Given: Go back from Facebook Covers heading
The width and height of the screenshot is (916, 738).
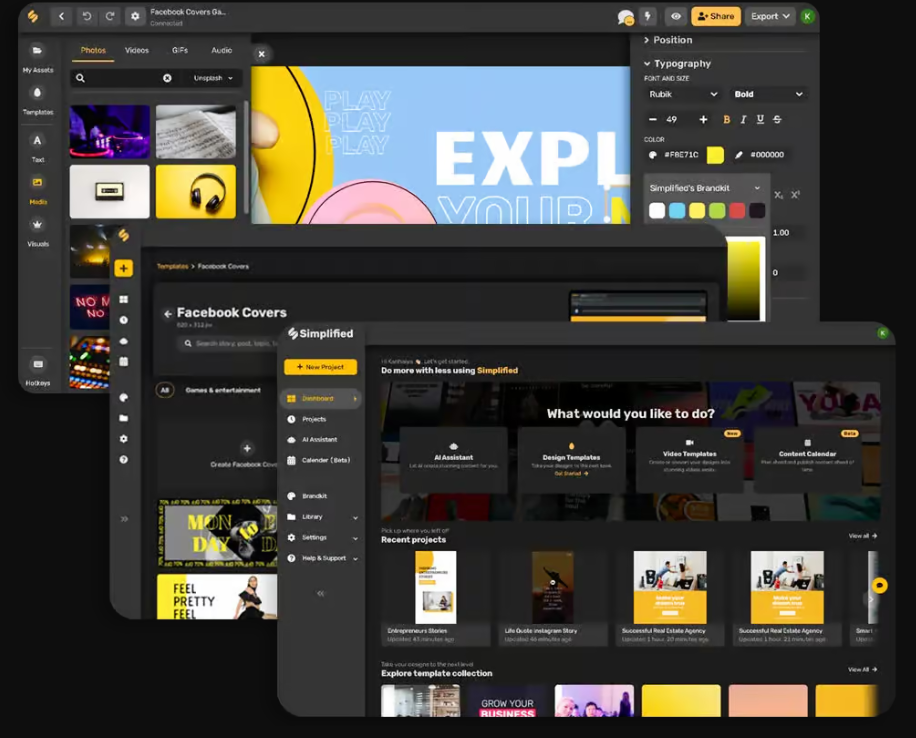Looking at the screenshot, I should coord(168,314).
